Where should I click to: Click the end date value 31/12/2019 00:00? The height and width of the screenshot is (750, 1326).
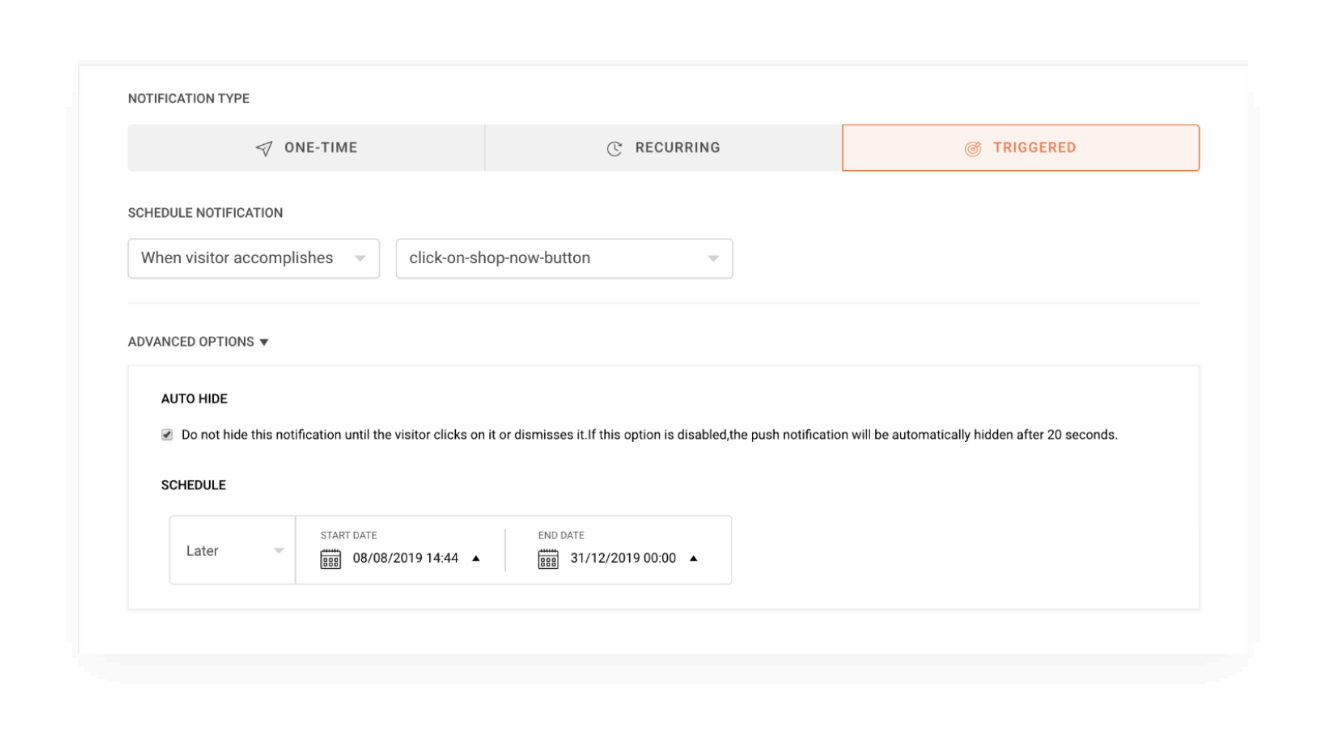(623, 559)
